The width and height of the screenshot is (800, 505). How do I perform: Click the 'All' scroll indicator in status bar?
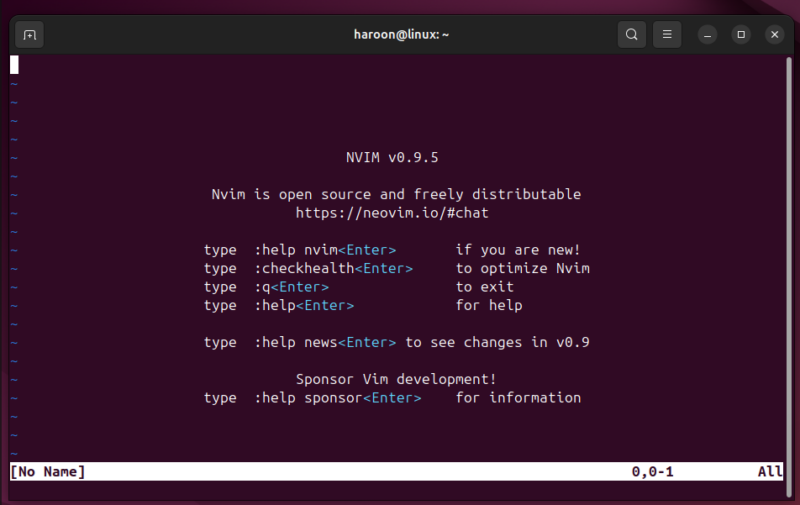click(770, 472)
